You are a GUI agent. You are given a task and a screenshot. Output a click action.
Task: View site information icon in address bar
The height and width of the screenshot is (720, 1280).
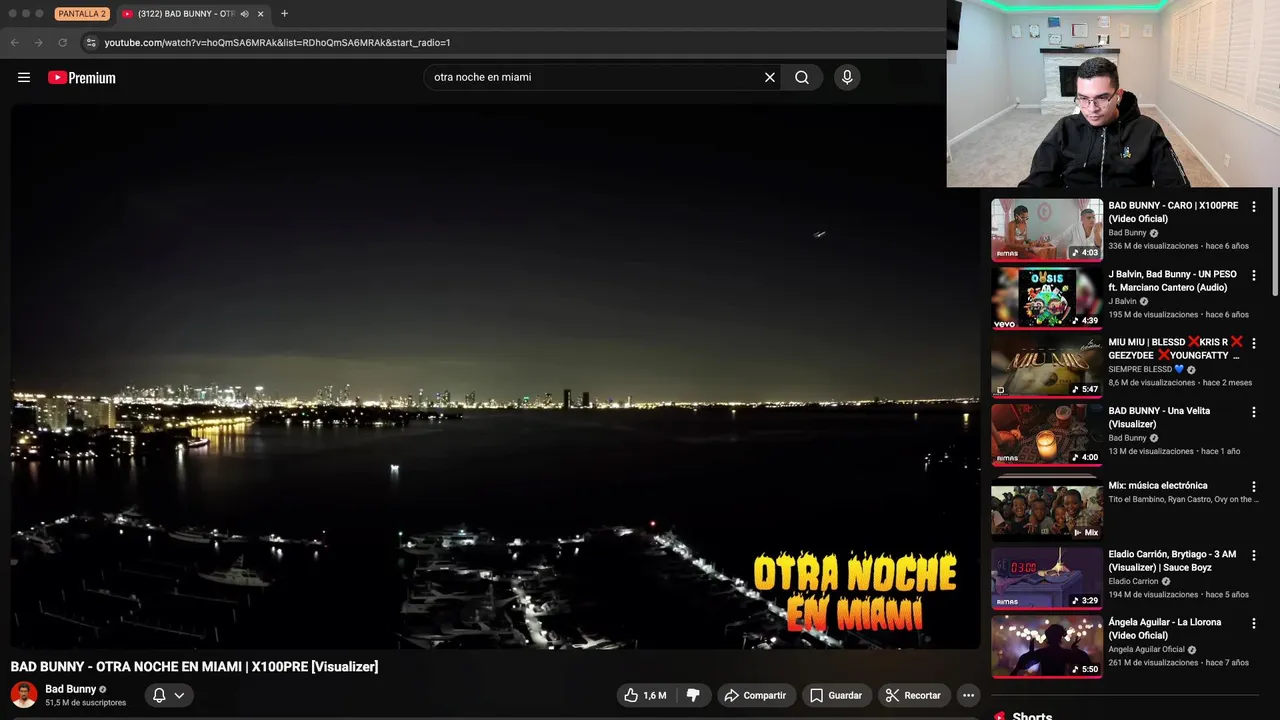point(91,43)
